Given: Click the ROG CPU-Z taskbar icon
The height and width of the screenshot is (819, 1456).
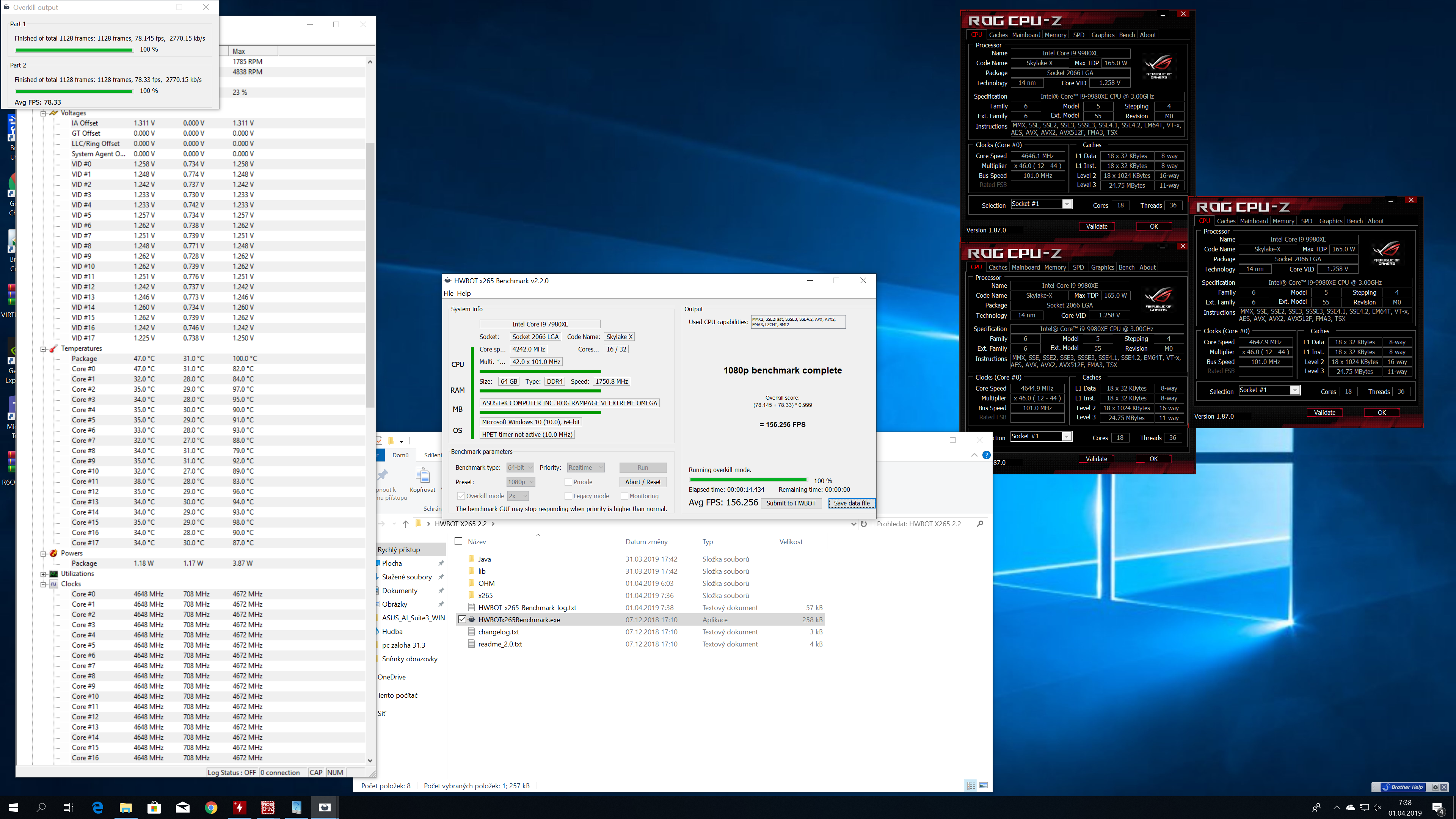Looking at the screenshot, I should click(x=268, y=807).
